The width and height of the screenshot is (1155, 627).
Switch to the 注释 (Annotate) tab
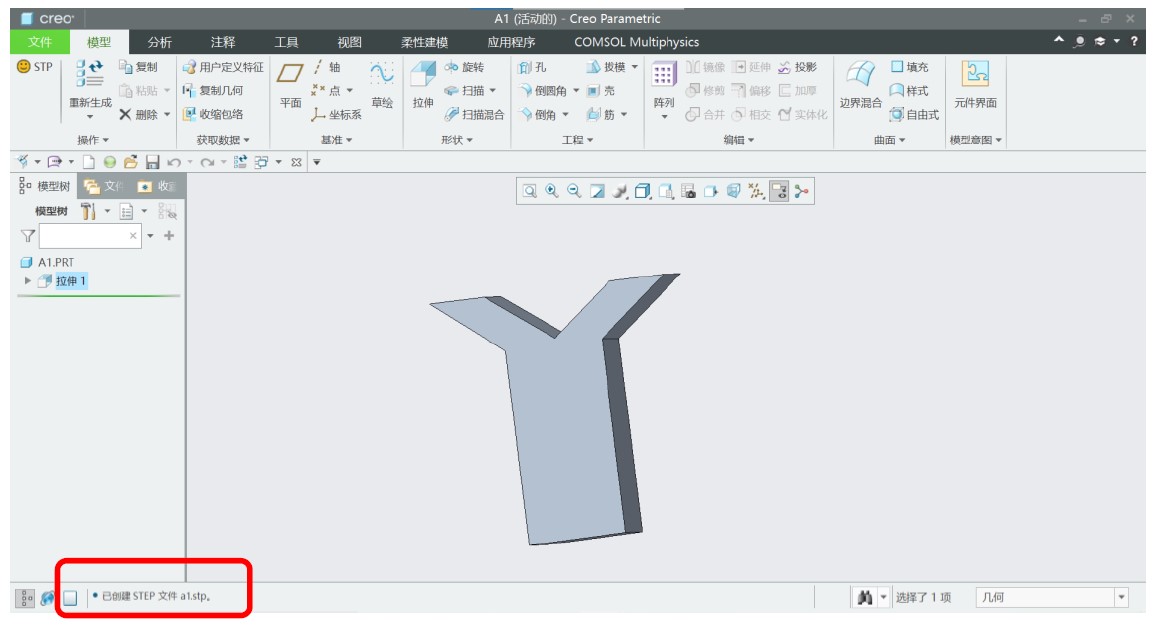(x=222, y=42)
